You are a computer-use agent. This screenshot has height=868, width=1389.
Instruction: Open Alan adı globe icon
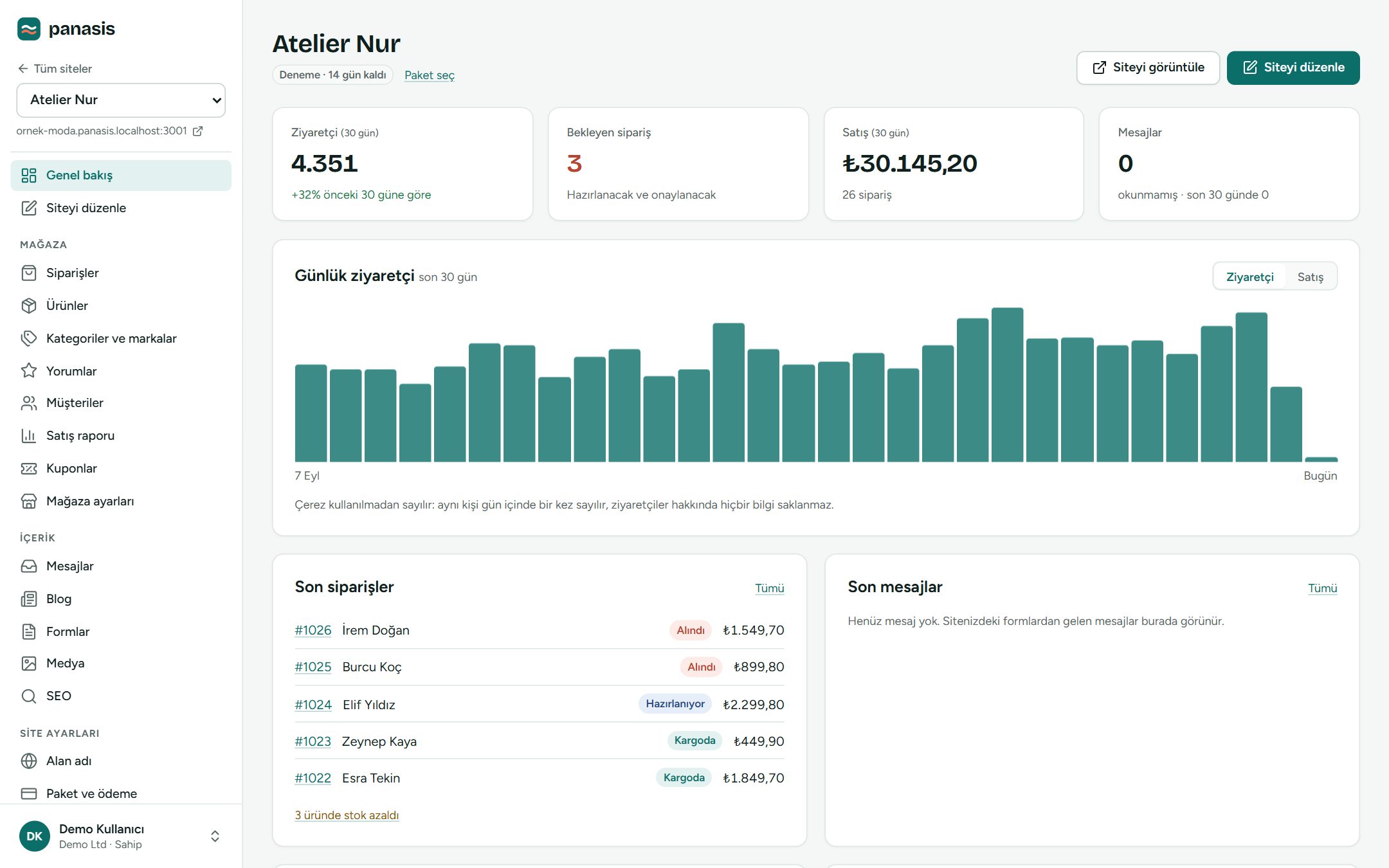tap(29, 761)
